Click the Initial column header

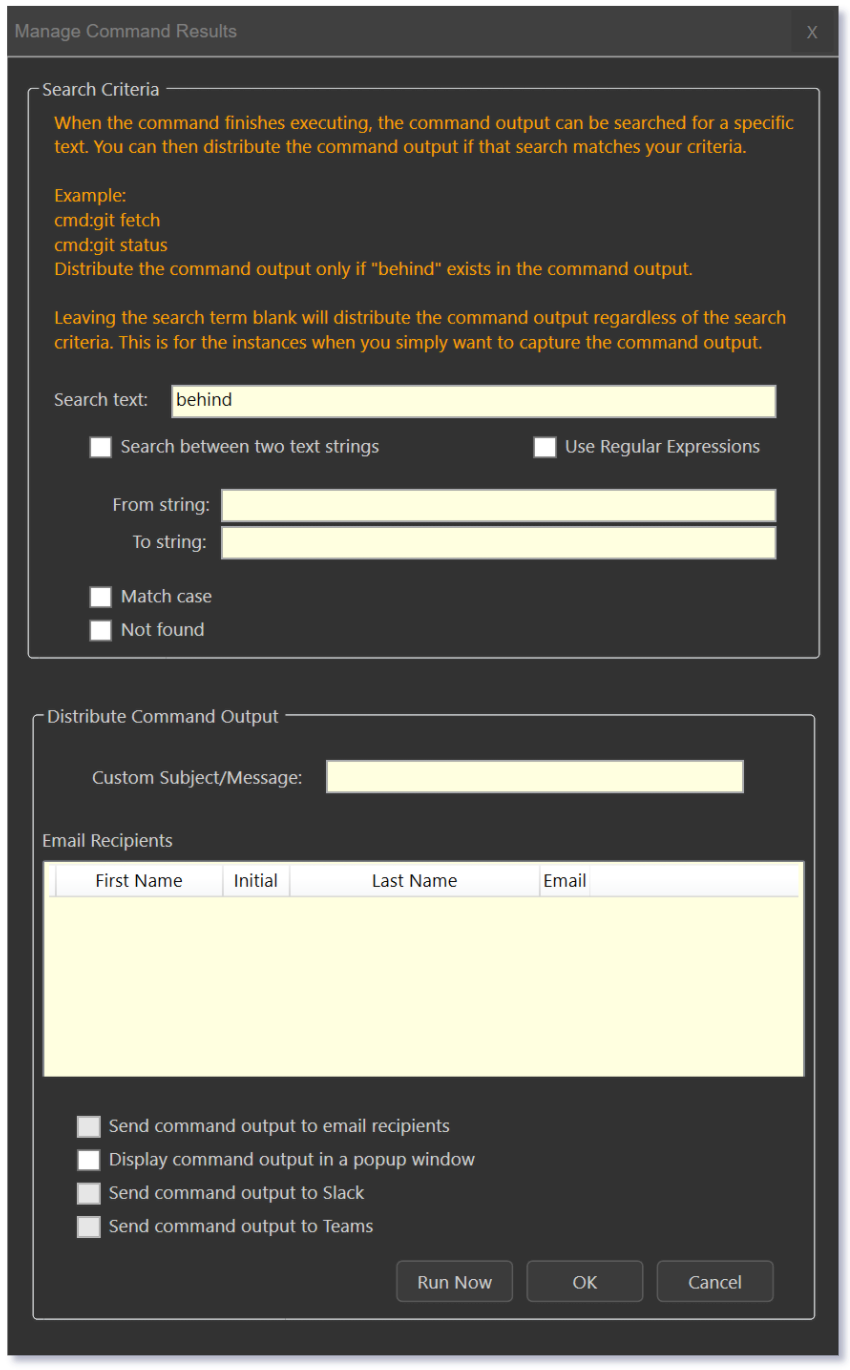click(256, 881)
